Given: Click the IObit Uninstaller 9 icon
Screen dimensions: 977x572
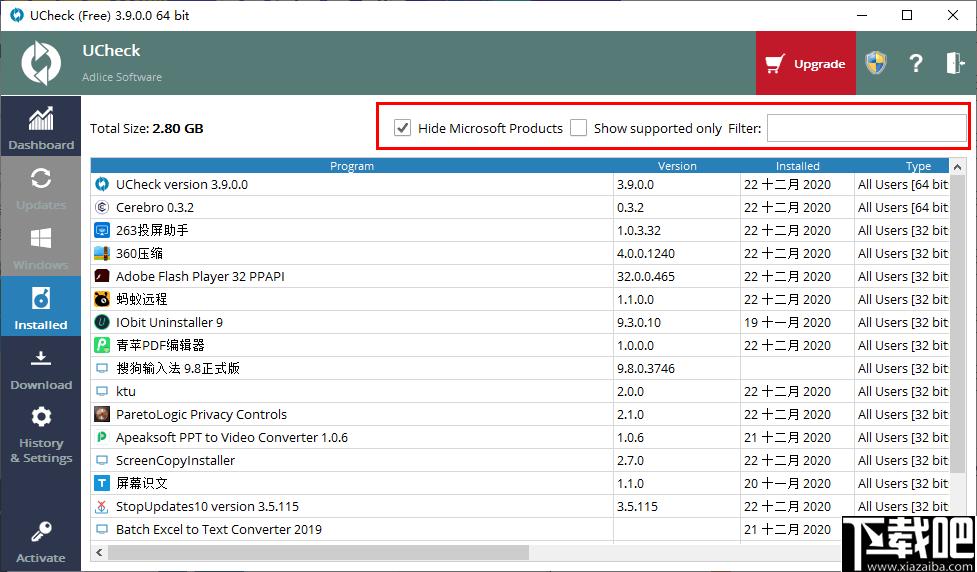Looking at the screenshot, I should tap(102, 322).
